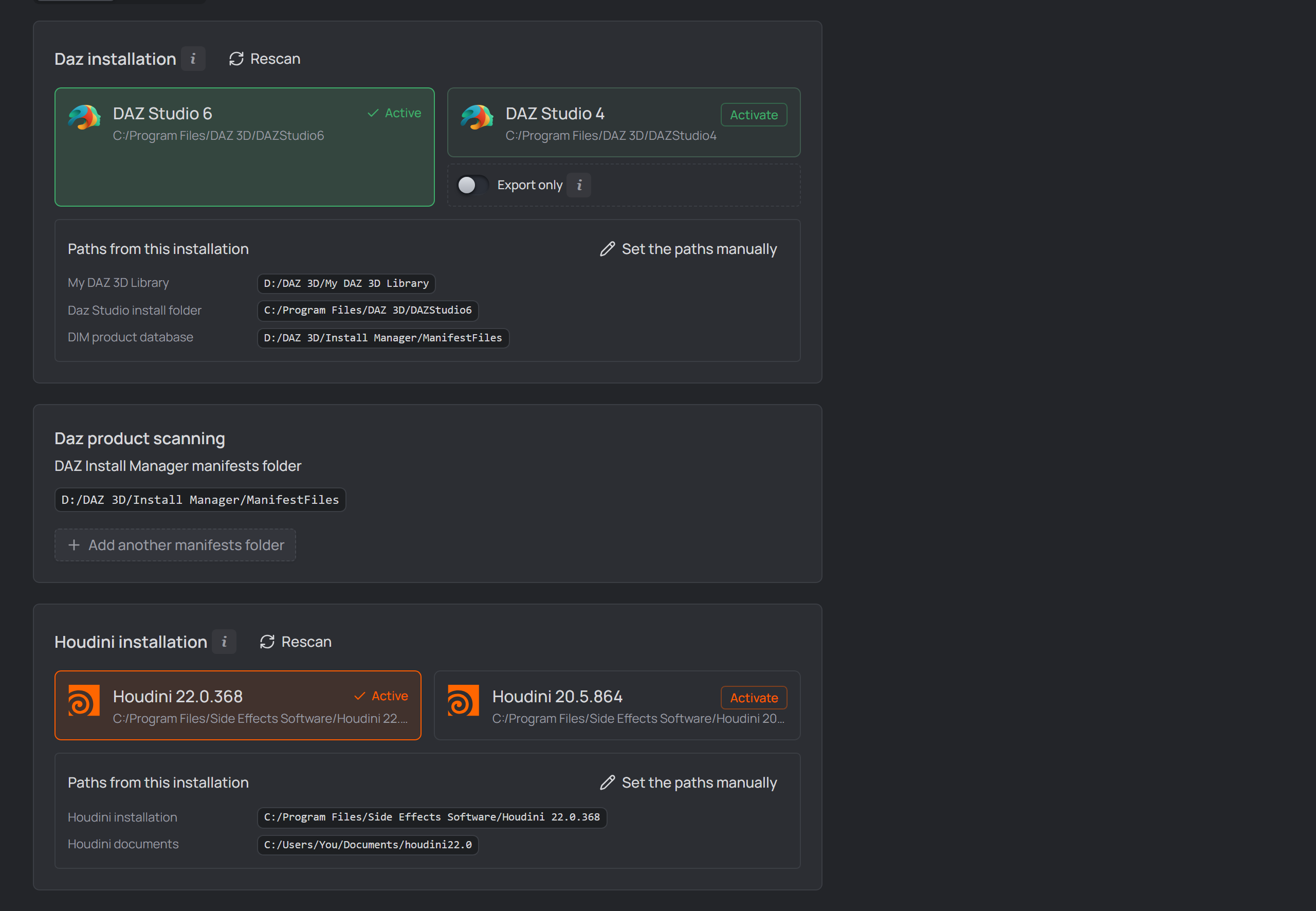Screen dimensions: 1316x911
Task: Click the Daz installation Rescan refresh icon
Action: [x=236, y=59]
